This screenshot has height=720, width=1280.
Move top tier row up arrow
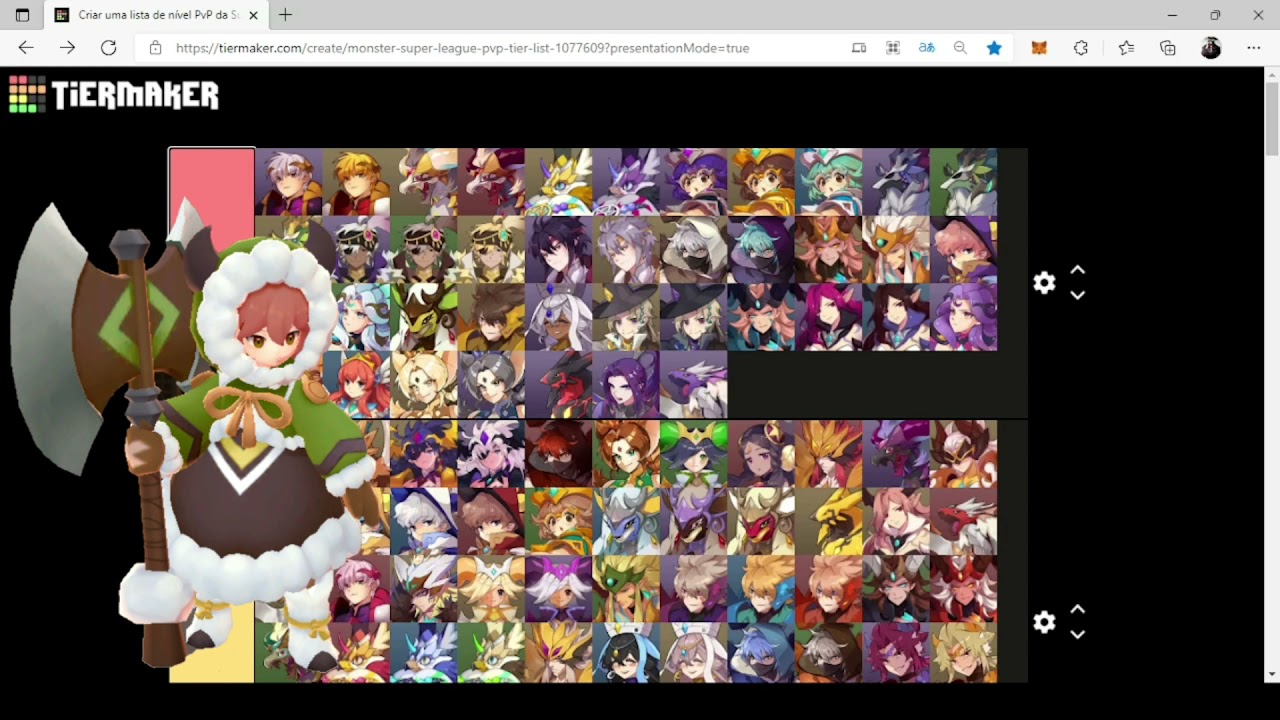pos(1077,270)
